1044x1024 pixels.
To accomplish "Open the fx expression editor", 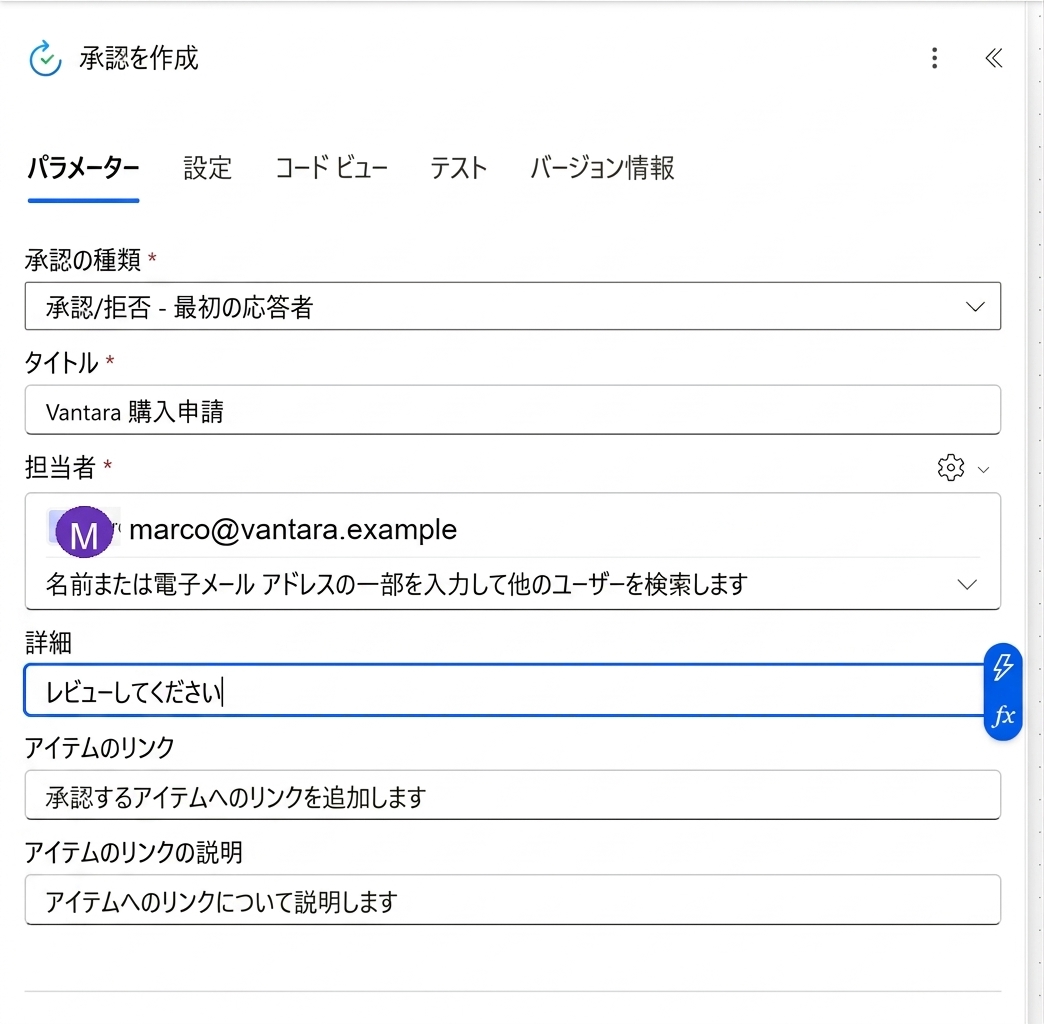I will 1003,716.
